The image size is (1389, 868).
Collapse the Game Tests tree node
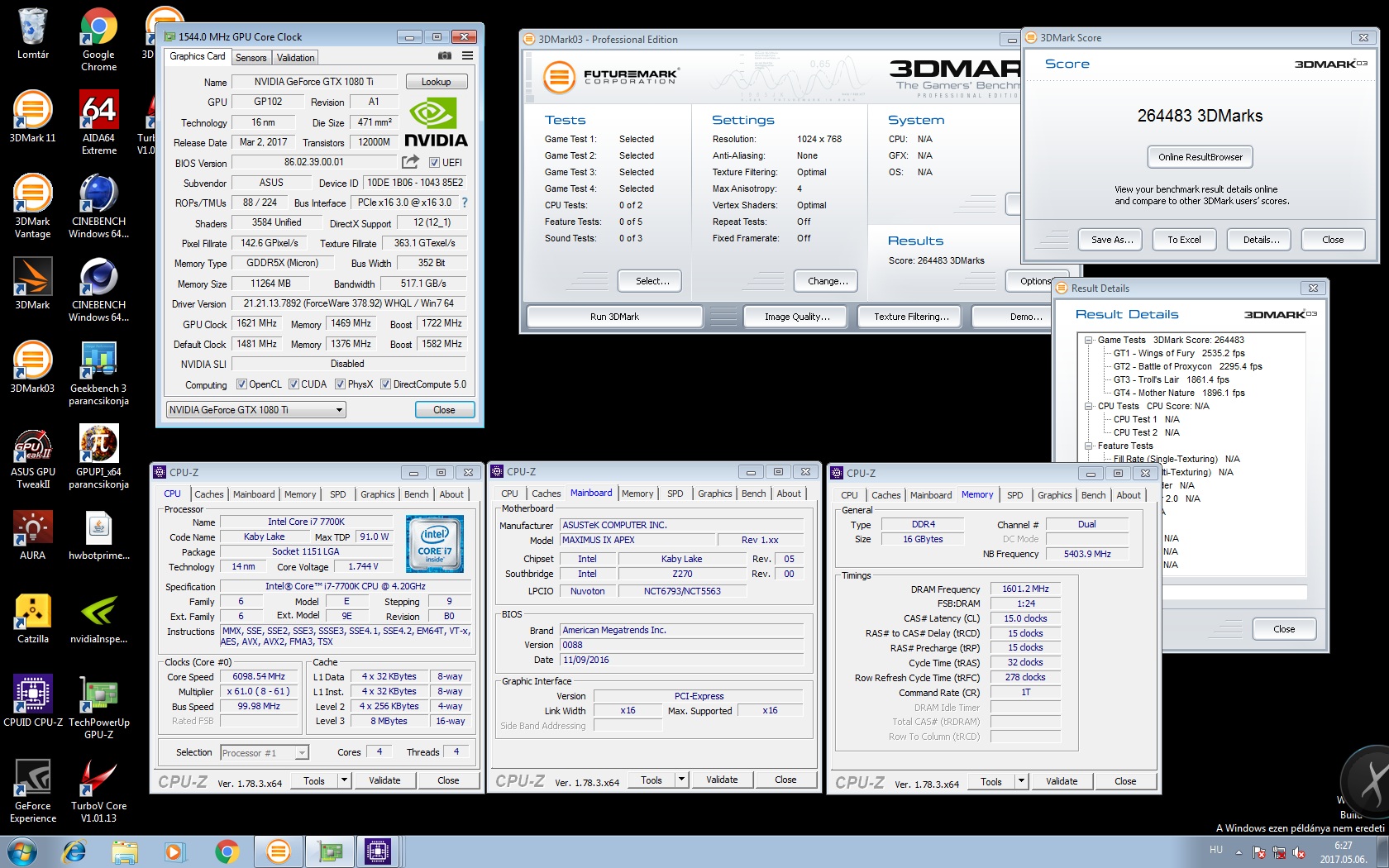pos(1090,340)
